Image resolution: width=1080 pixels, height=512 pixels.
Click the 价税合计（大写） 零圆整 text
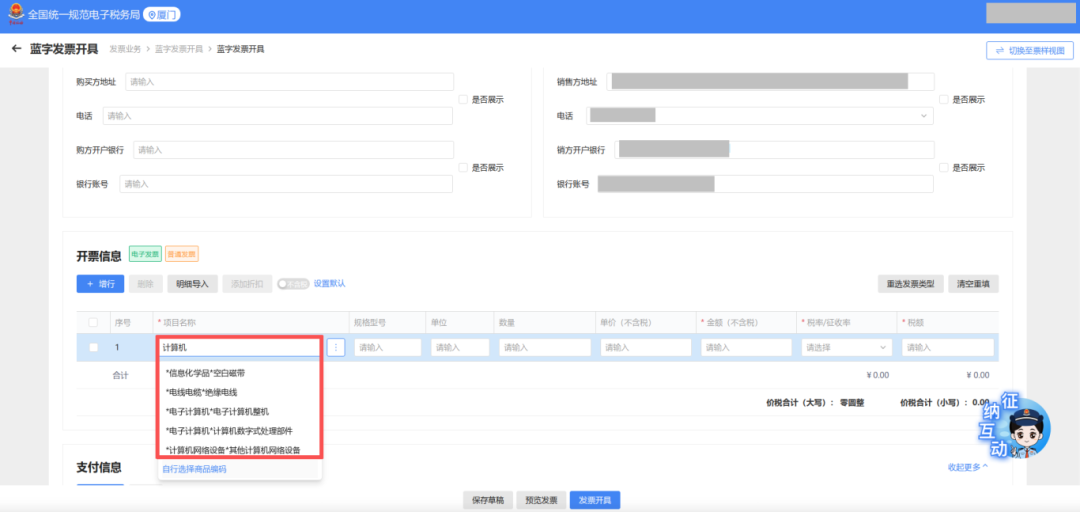coord(814,402)
